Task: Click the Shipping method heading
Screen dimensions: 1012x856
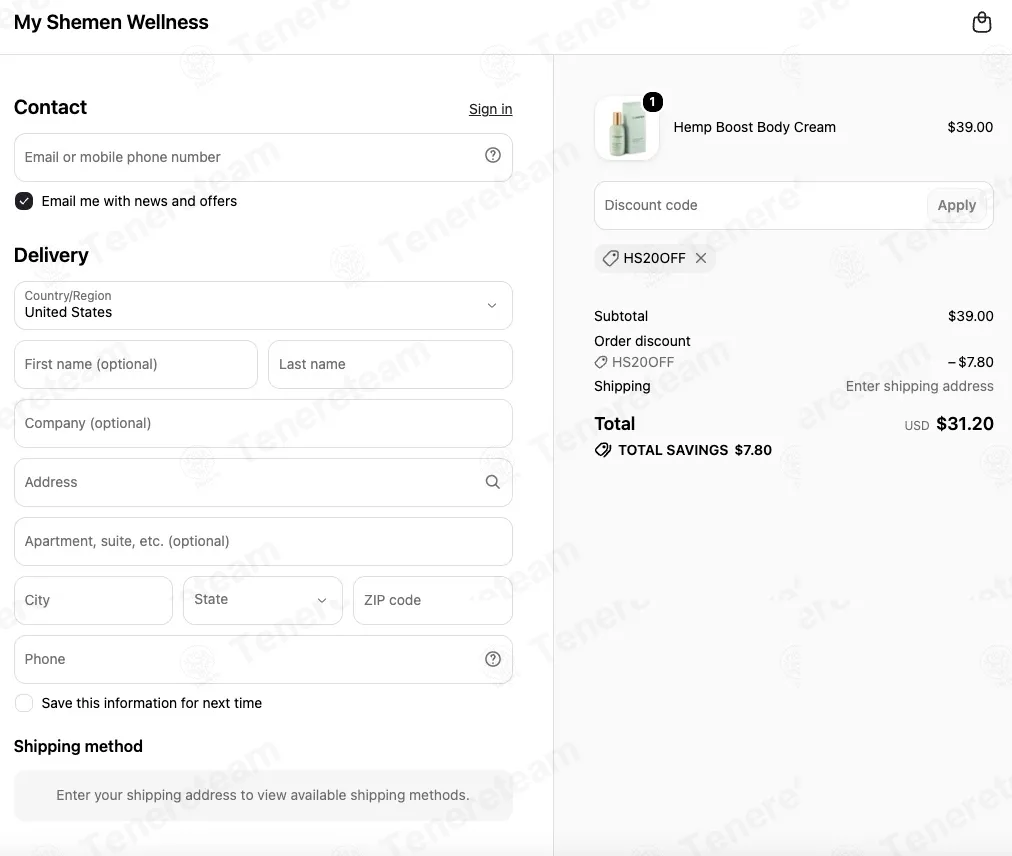Action: [x=78, y=746]
